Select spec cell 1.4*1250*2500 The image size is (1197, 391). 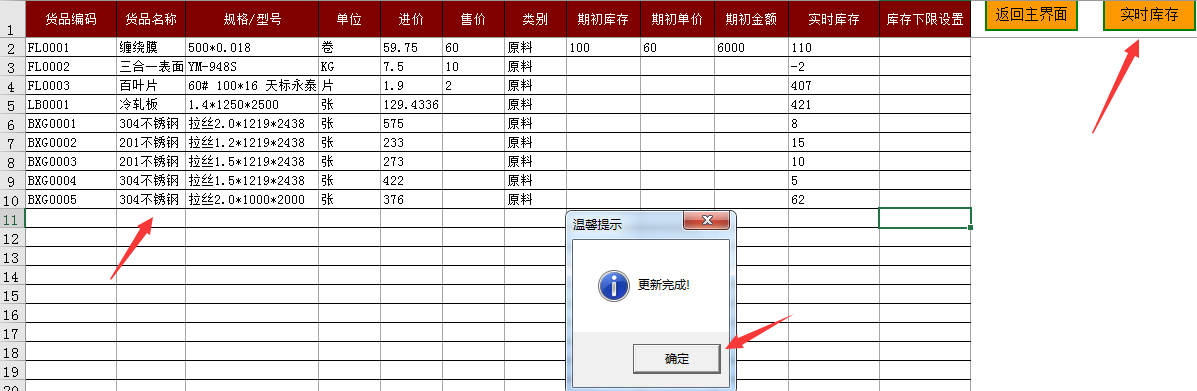(x=252, y=105)
